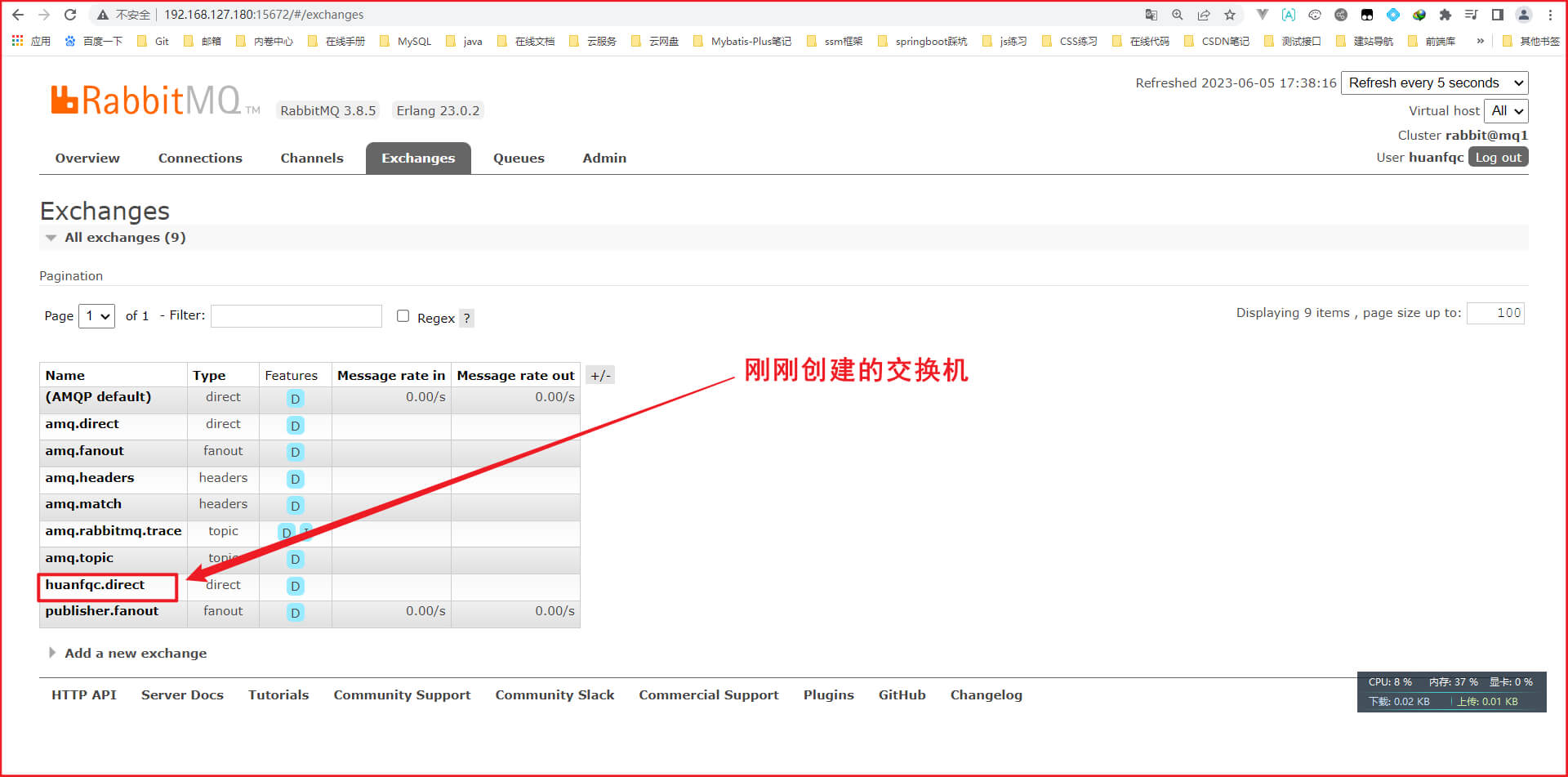This screenshot has width=1568, height=777.
Task: Switch to the Channels tab
Action: click(312, 159)
